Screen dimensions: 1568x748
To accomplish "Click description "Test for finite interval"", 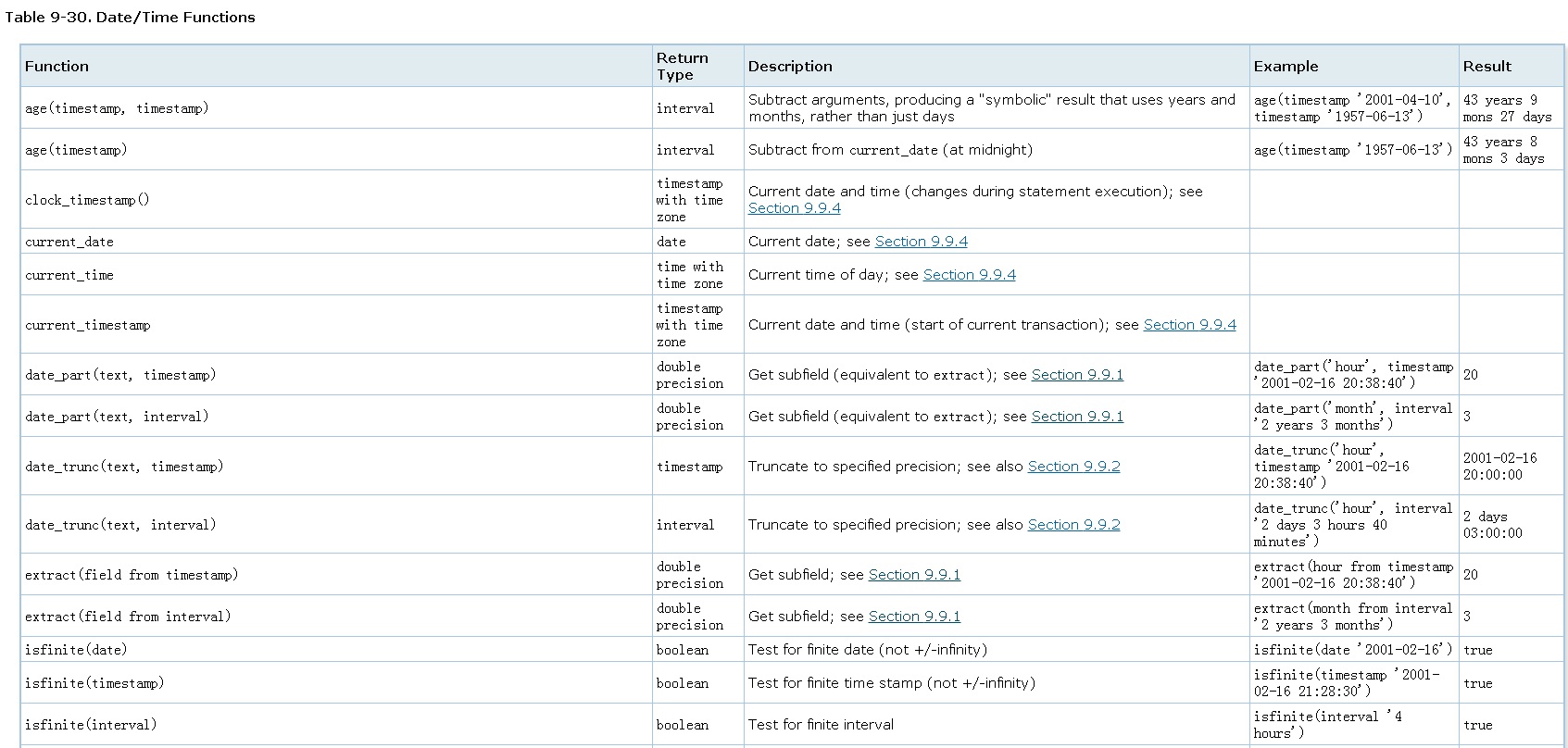I will [822, 725].
